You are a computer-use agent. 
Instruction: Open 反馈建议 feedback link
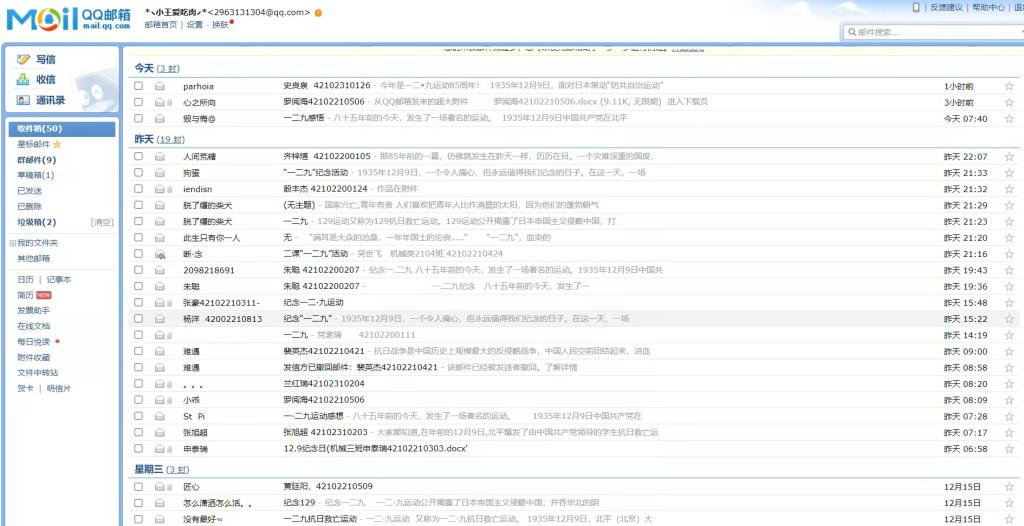tap(947, 8)
